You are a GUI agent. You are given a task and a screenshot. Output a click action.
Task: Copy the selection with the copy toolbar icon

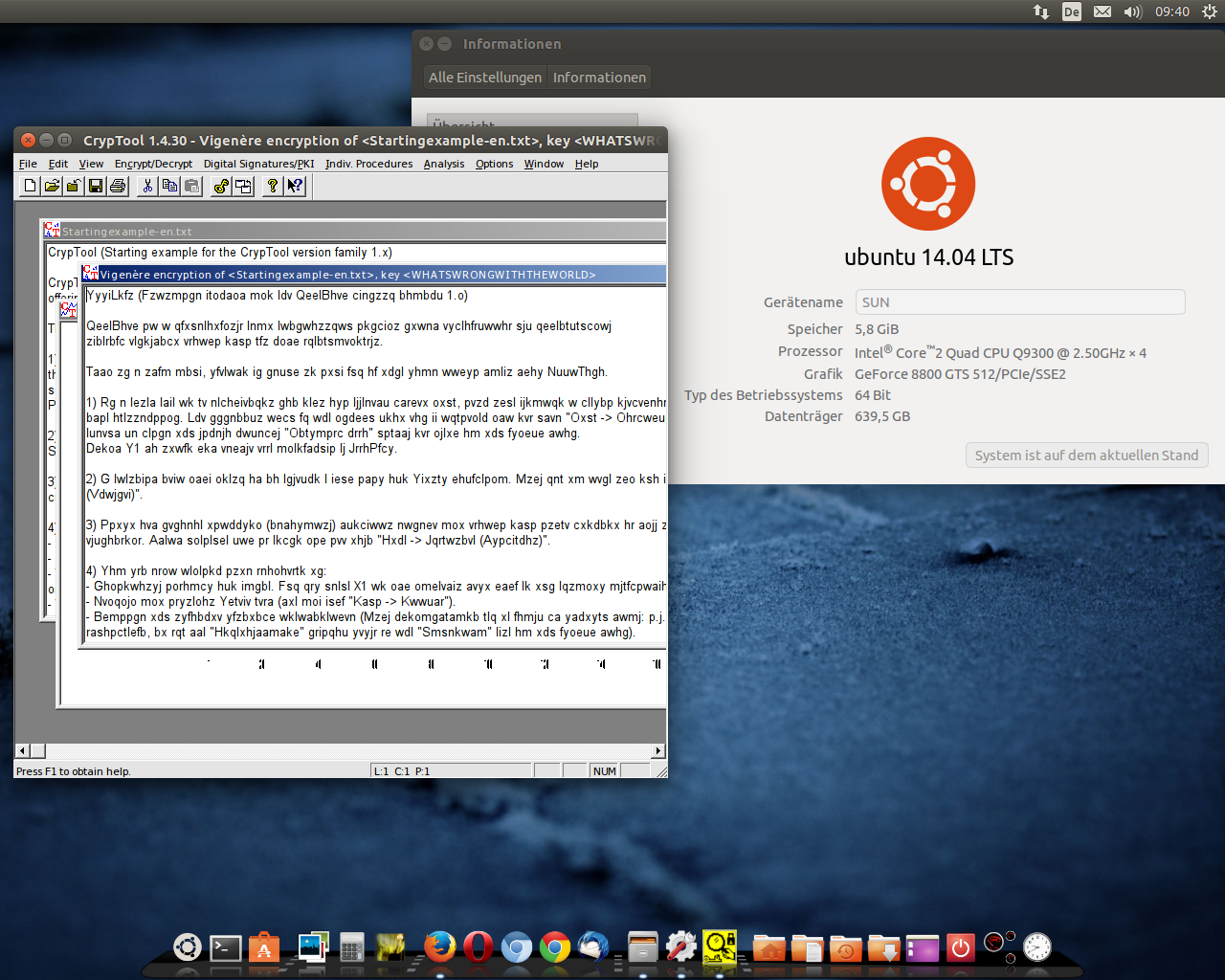click(x=168, y=186)
